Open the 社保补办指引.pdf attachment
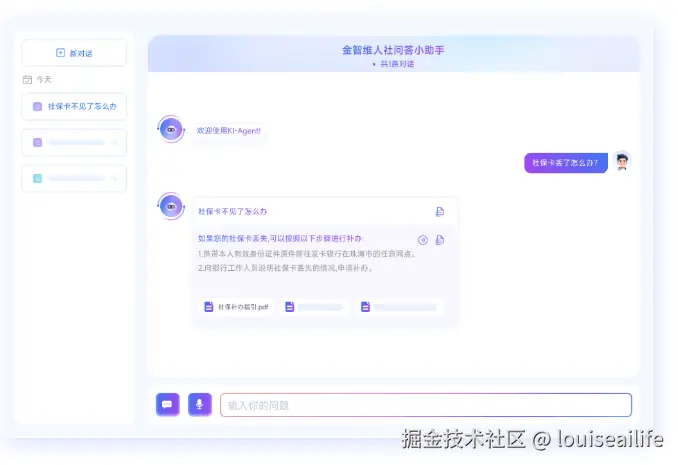This screenshot has width=678, height=465. 237,307
